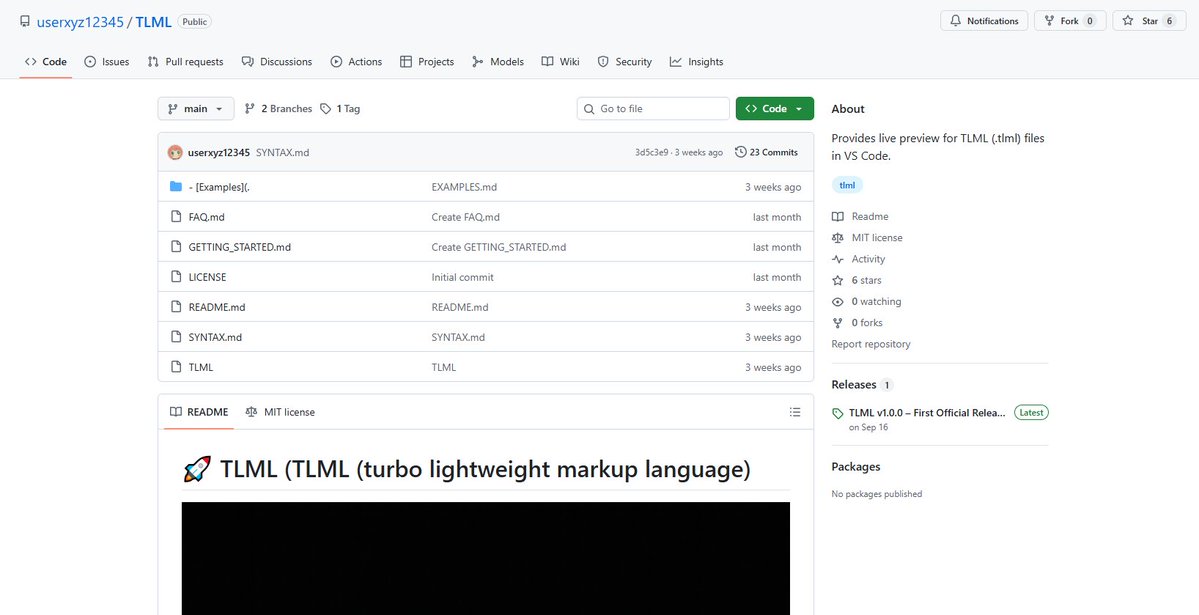This screenshot has width=1199, height=615.
Task: Open the Readme link in About
Action: (860, 216)
